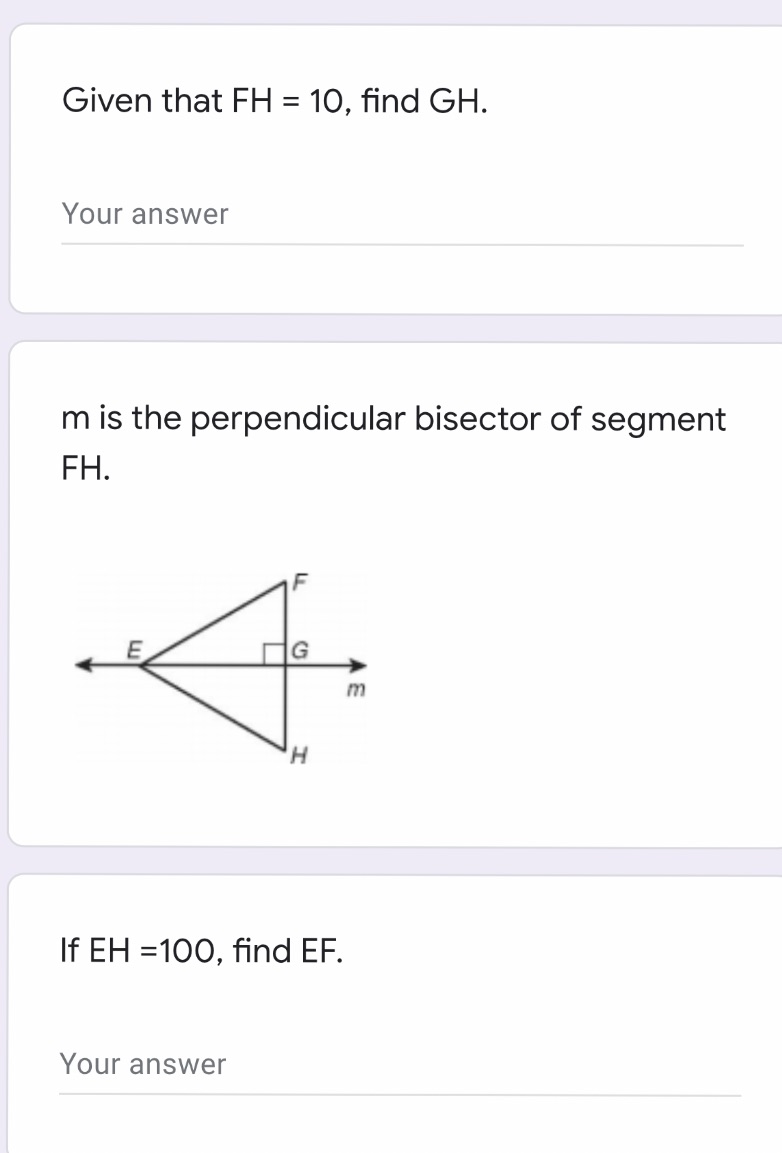Select the question text "Given that FH = 10"

tap(275, 100)
